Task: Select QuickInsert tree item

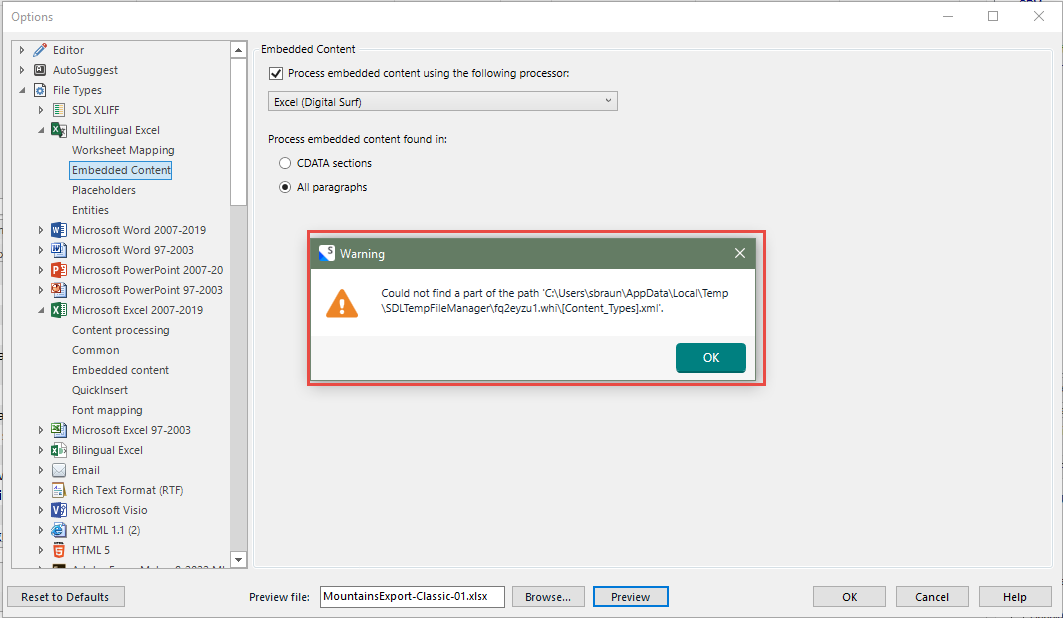Action: 100,390
